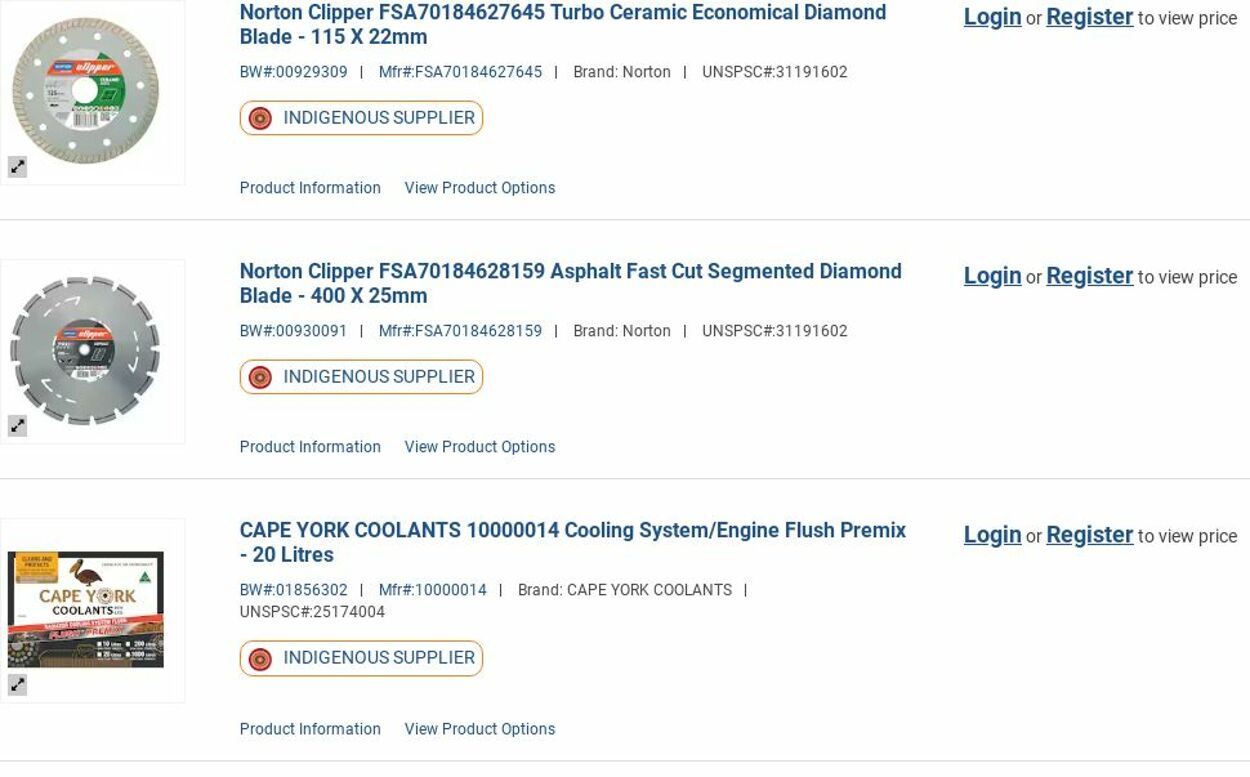Screen dimensions: 1250x777
Task: Open Norton Clipper Turbo Ceramic blade title
Action: click(562, 24)
